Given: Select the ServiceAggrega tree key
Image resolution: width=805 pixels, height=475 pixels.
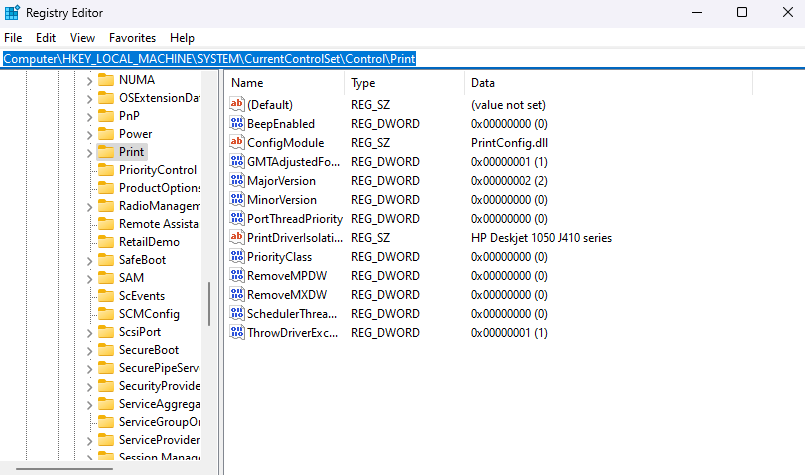Looking at the screenshot, I should pos(159,404).
